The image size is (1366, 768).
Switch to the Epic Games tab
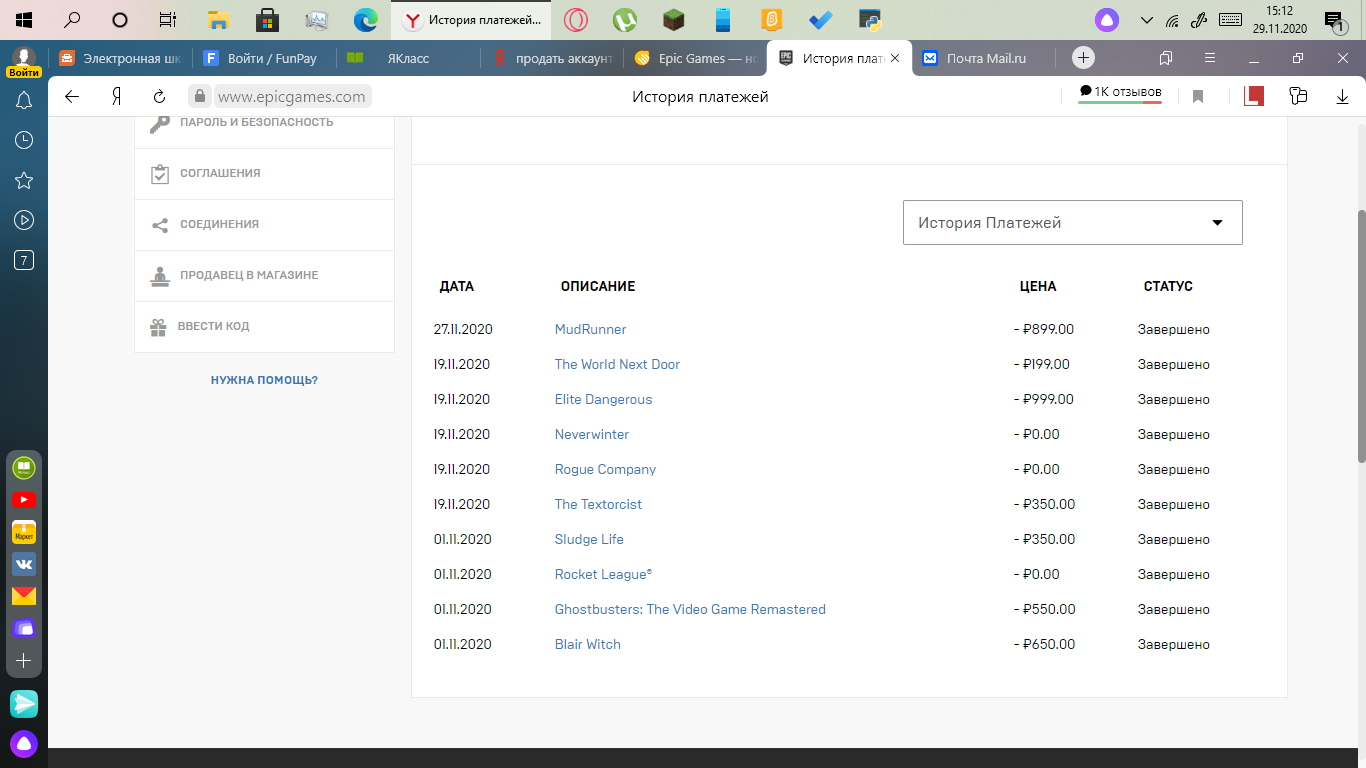click(696, 58)
